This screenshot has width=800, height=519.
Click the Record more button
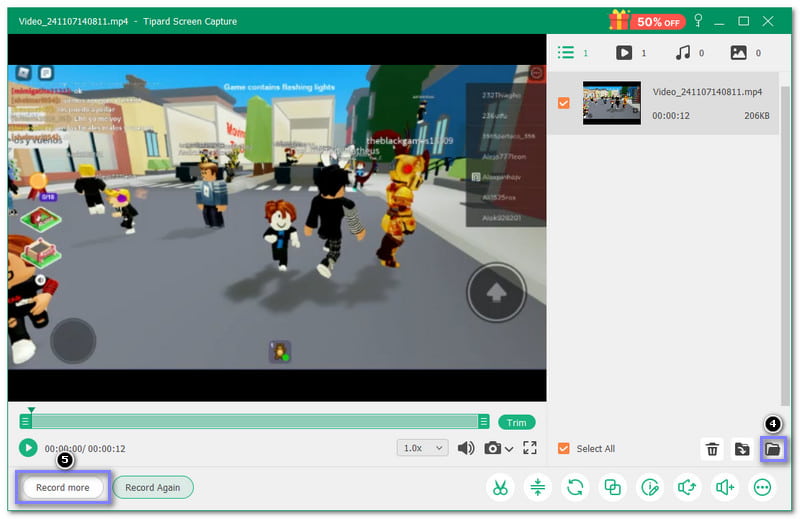tap(63, 487)
